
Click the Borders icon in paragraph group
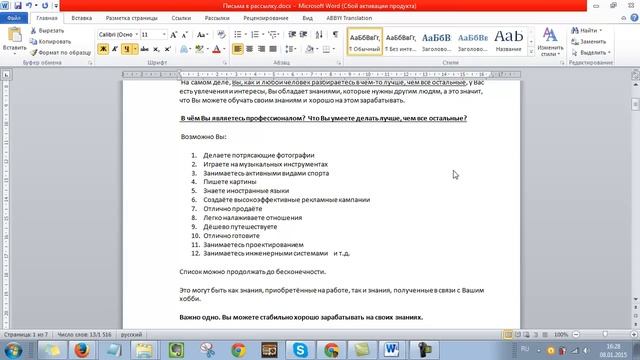(x=326, y=49)
